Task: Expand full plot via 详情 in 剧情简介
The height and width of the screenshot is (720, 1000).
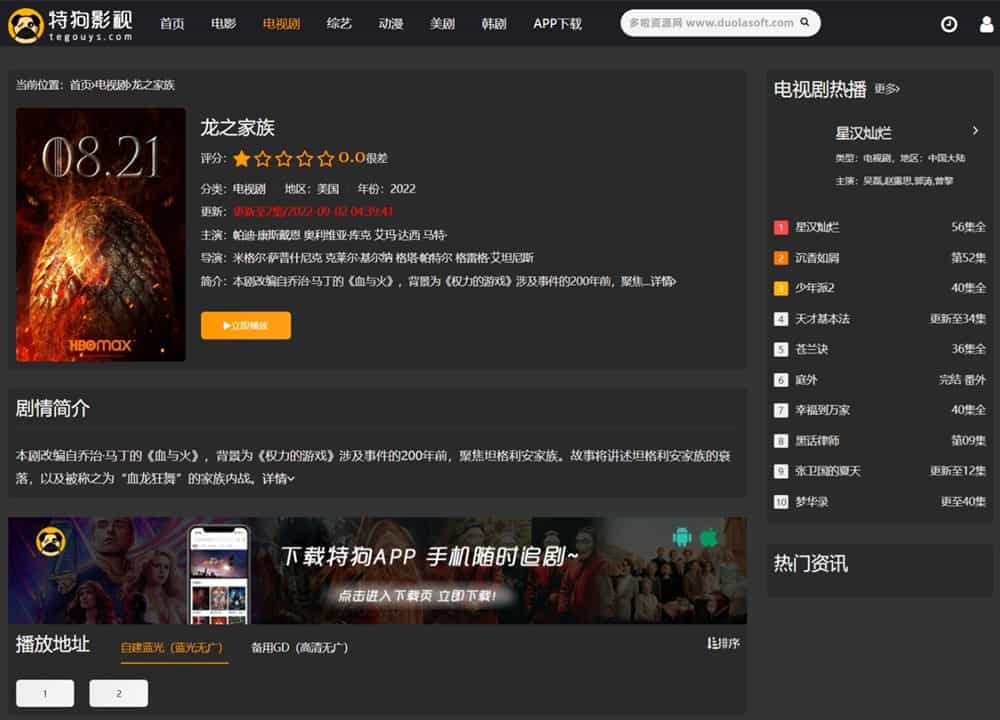Action: coord(278,478)
